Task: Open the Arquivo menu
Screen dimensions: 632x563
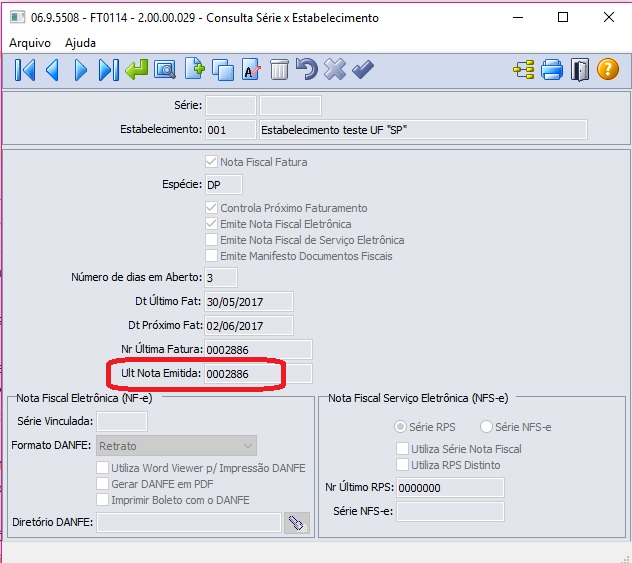Action: pos(30,43)
